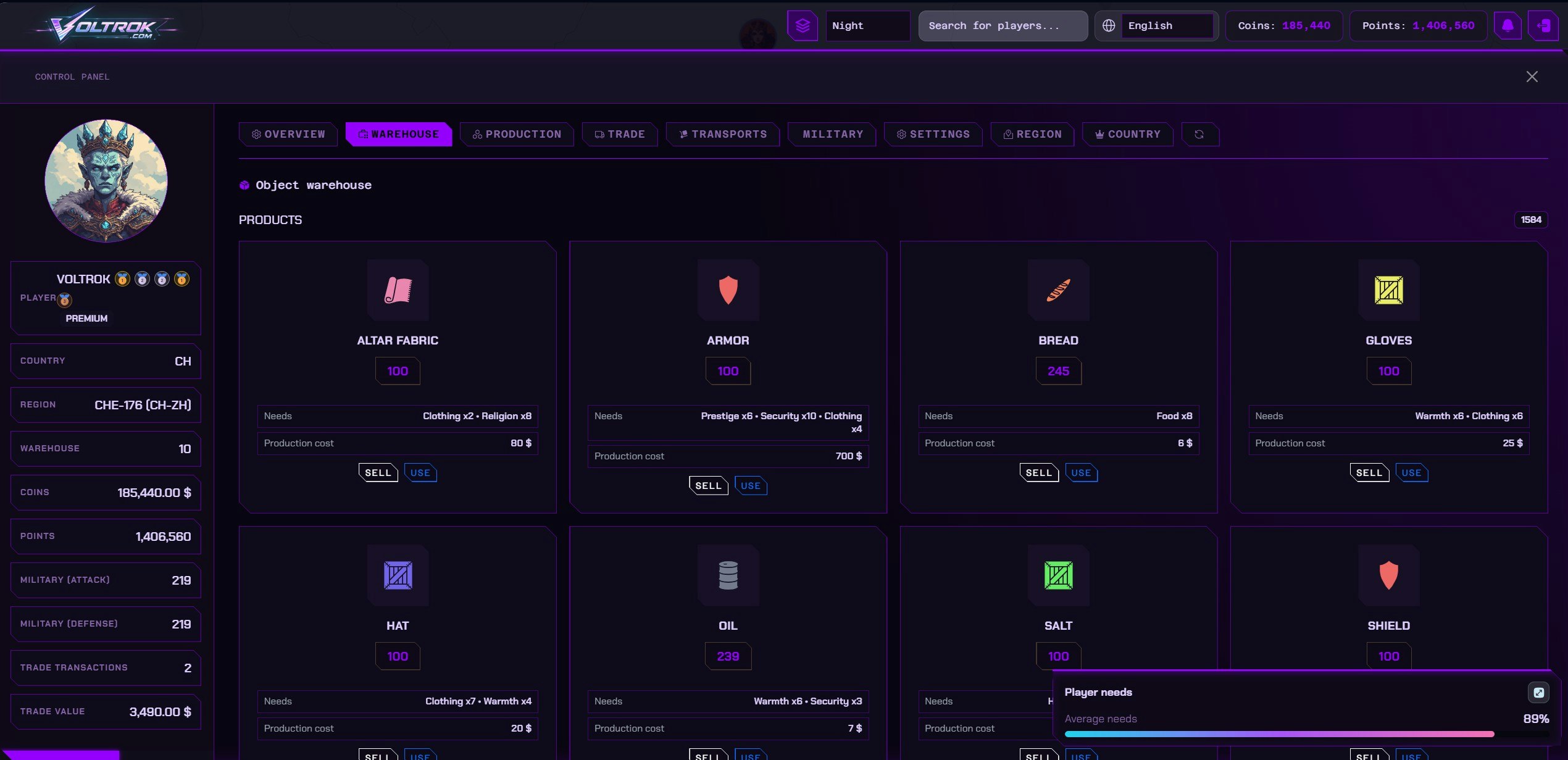Viewport: 1568px width, 760px height.
Task: Click the layers icon in top bar
Action: pos(802,26)
